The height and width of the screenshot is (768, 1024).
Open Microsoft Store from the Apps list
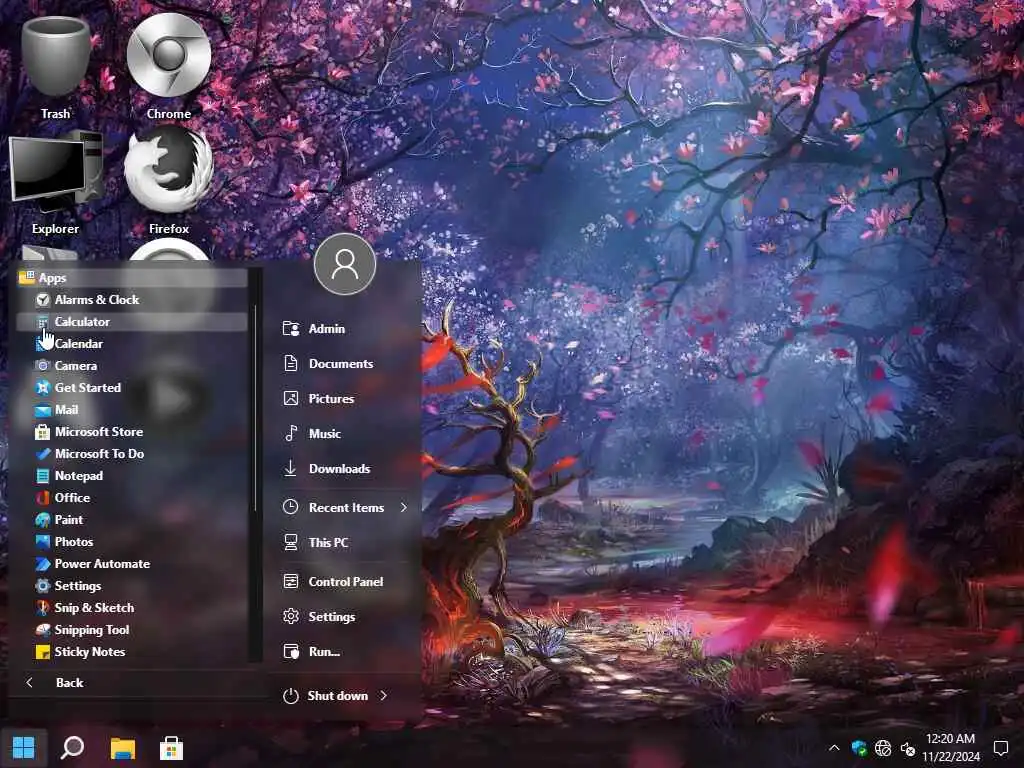[131, 432]
